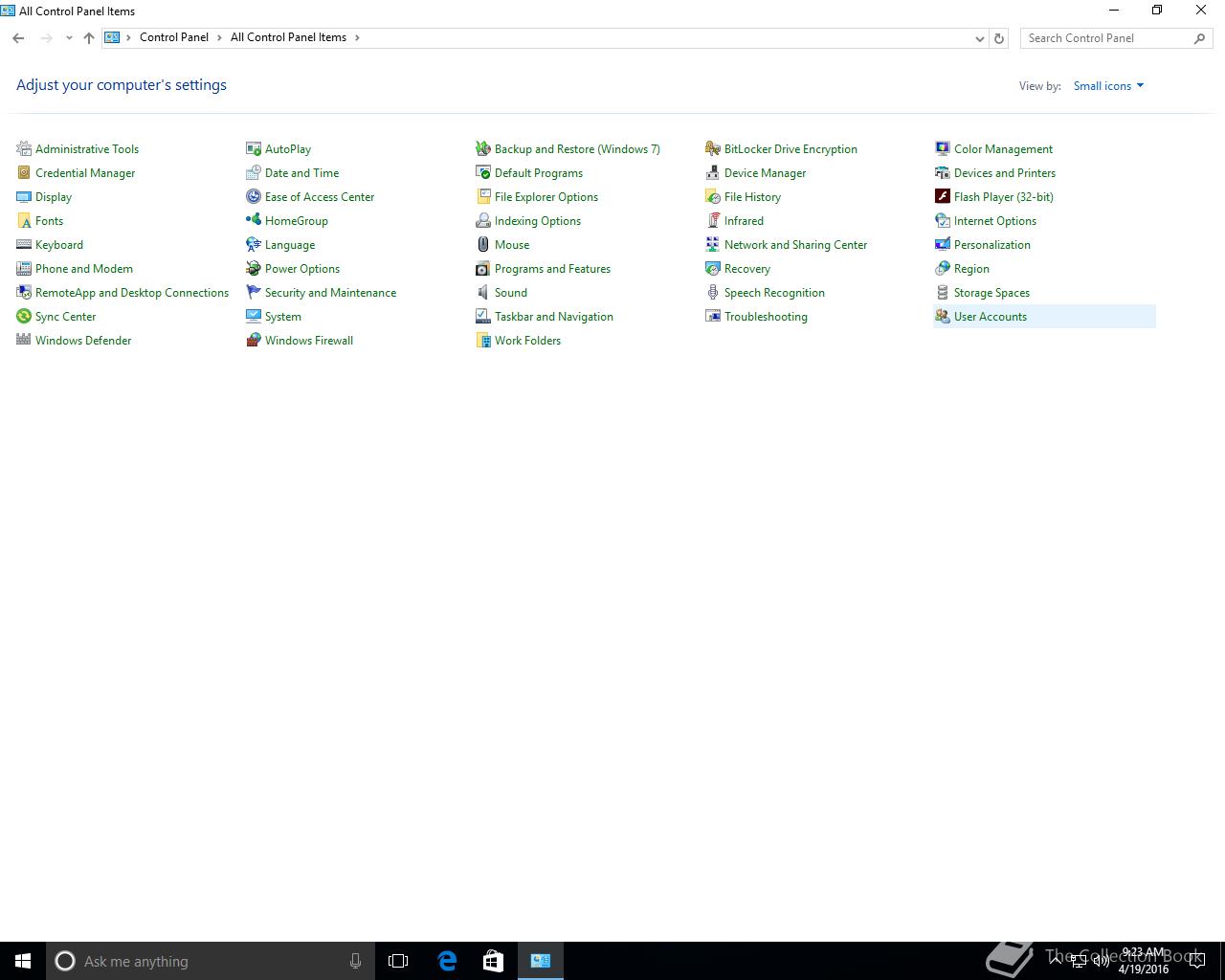Open Internet Options link

pyautogui.click(x=994, y=221)
